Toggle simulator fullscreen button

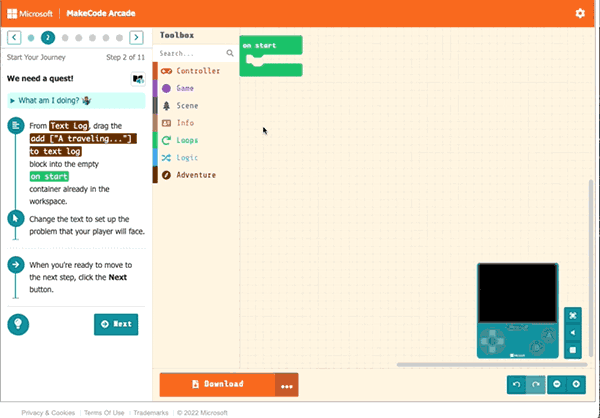coord(572,315)
